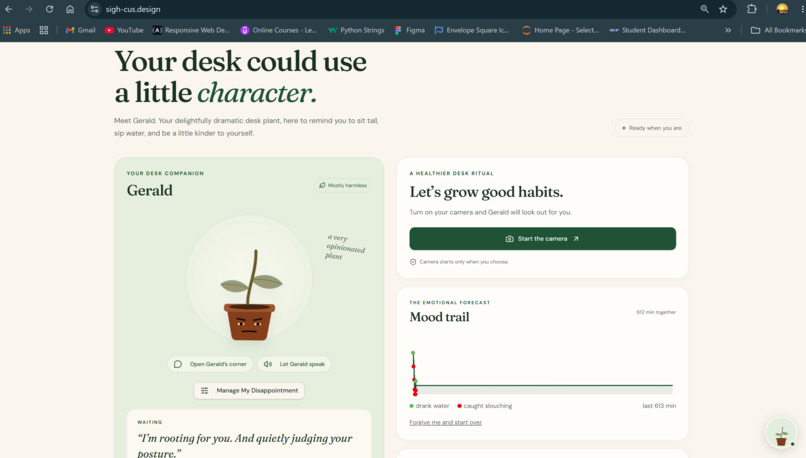Bookmark this page with the star icon

[x=723, y=9]
